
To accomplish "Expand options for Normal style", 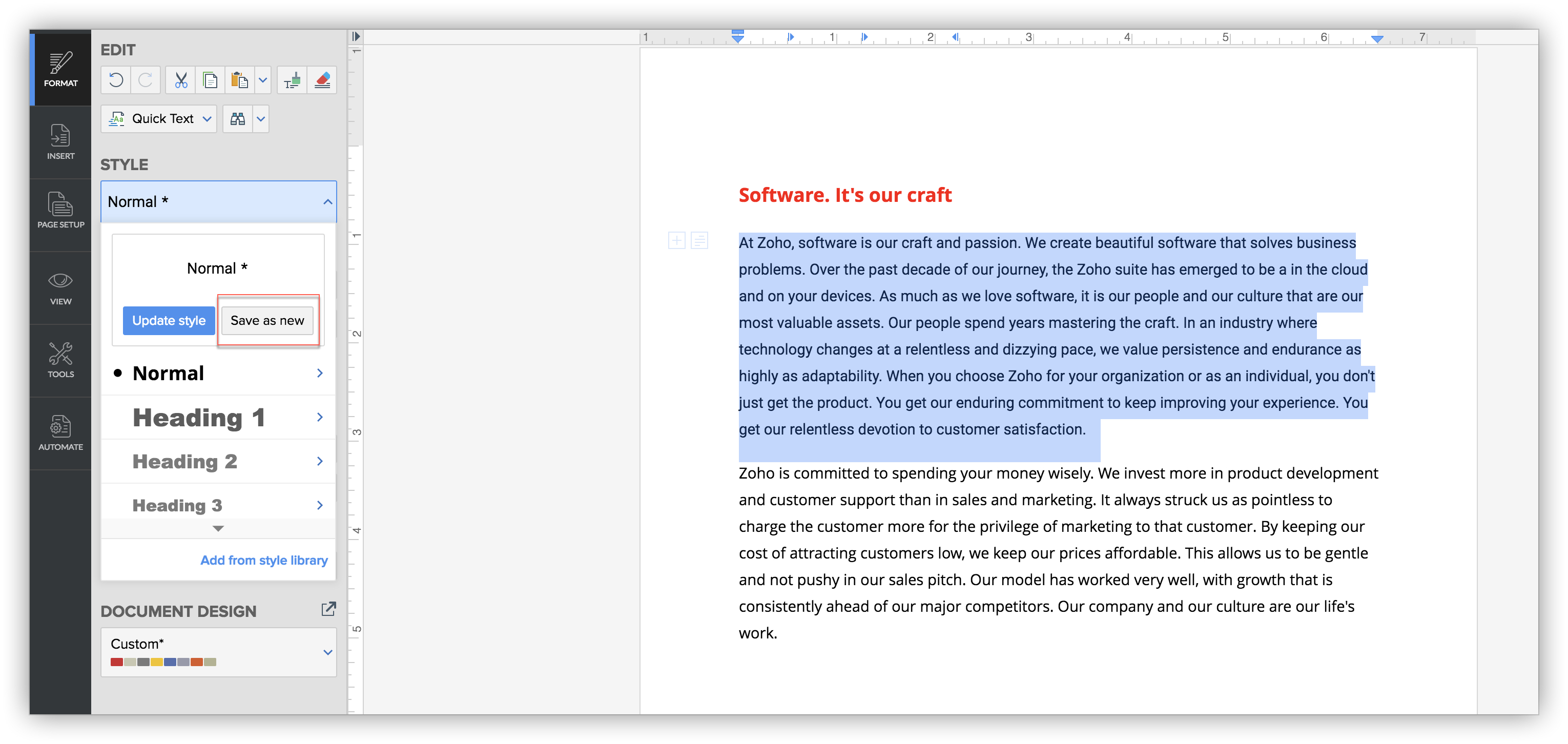I will coord(320,373).
